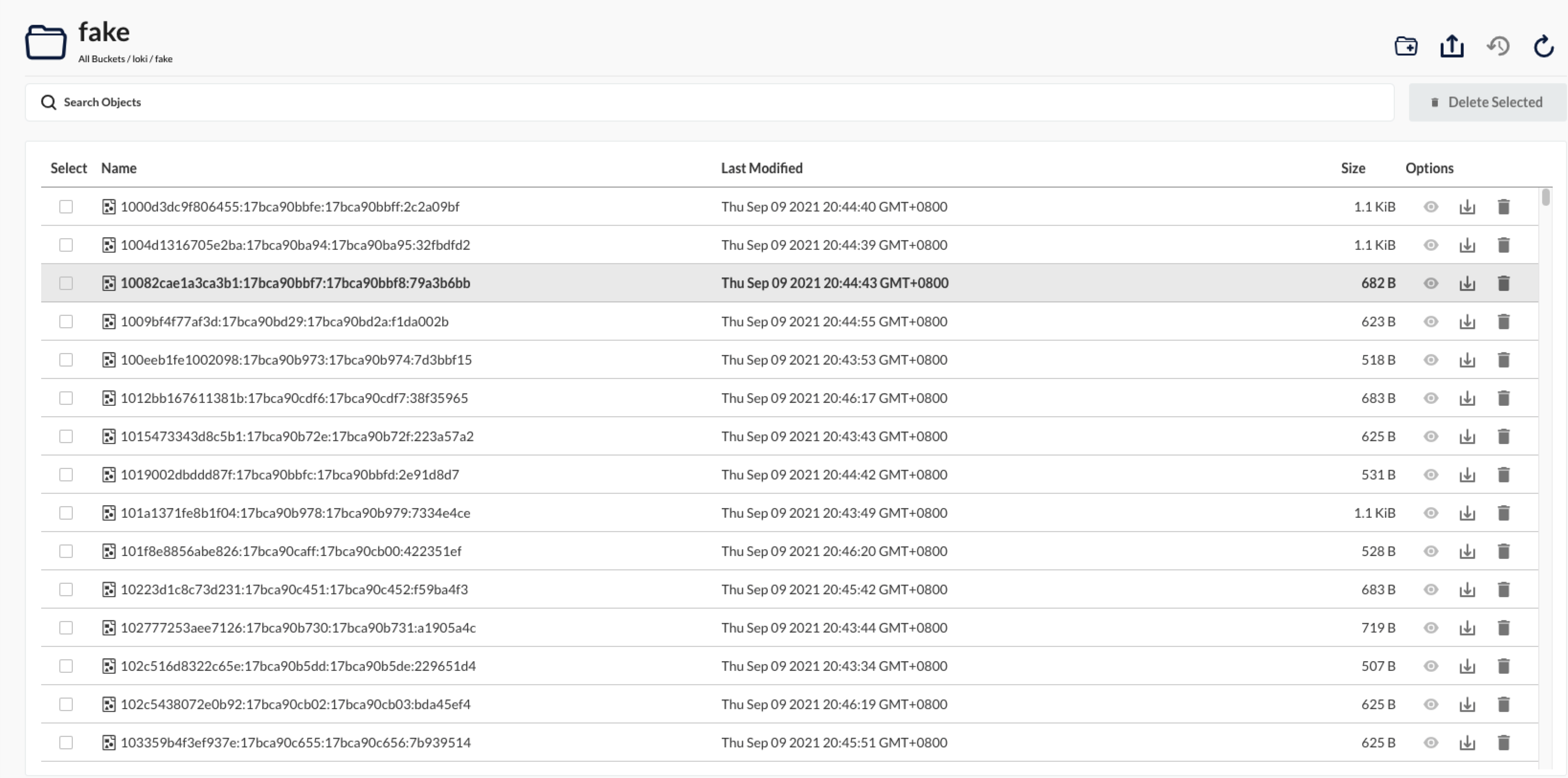
Task: Tick checkbox for 103359b4f3ef937e
Action: pos(66,743)
